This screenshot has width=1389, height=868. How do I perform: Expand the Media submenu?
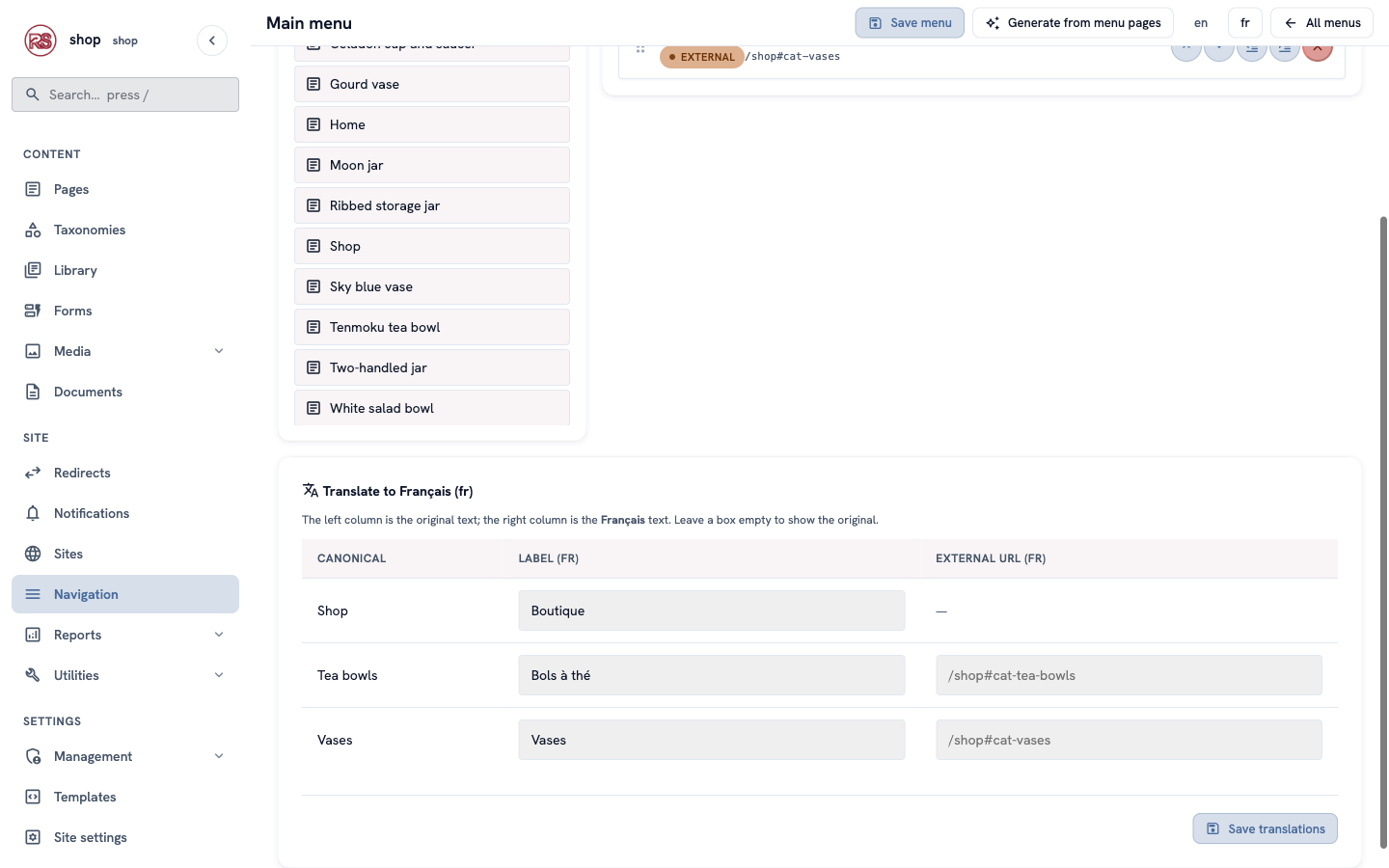[219, 351]
